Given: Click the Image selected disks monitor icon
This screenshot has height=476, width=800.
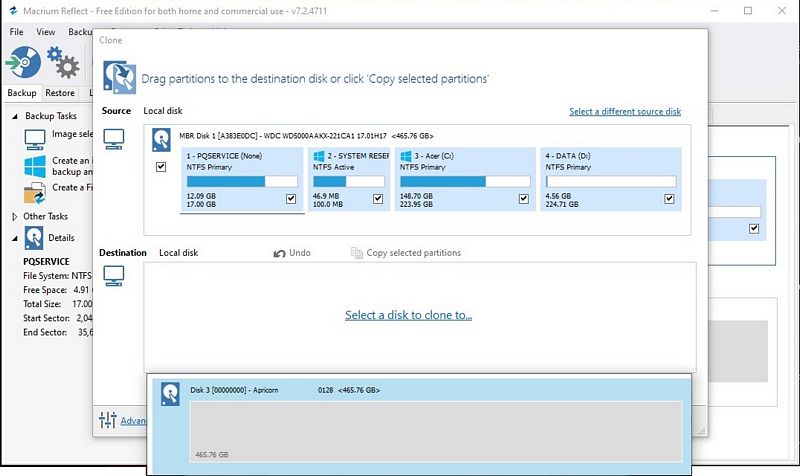Looking at the screenshot, I should pyautogui.click(x=35, y=139).
